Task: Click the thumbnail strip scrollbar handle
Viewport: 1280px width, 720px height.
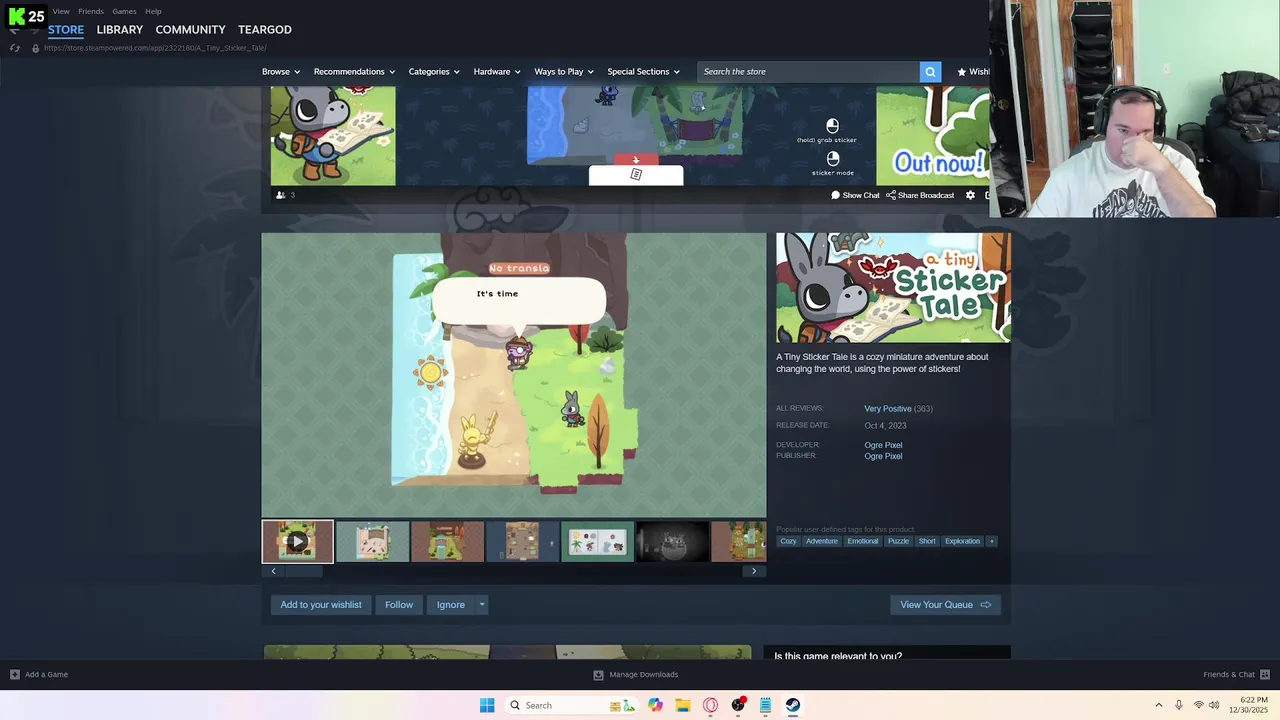Action: [x=304, y=571]
